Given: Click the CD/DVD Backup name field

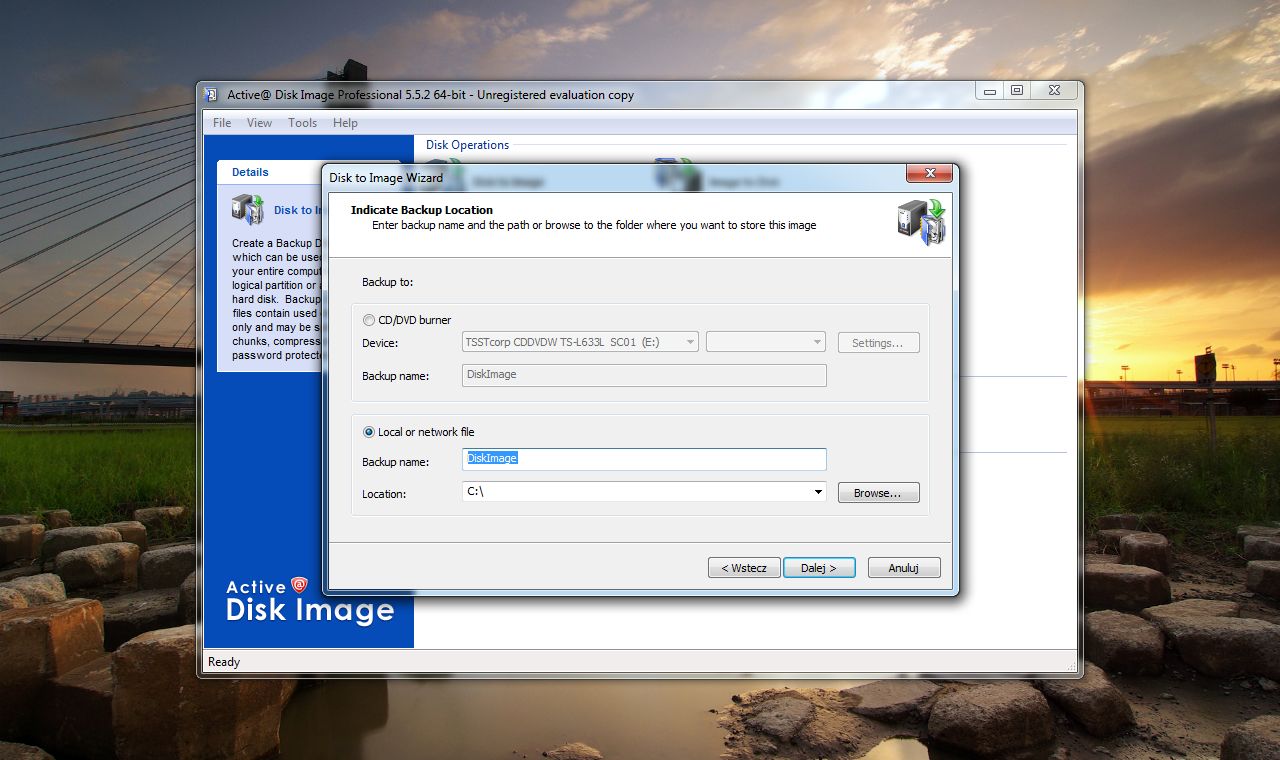Looking at the screenshot, I should [x=644, y=375].
